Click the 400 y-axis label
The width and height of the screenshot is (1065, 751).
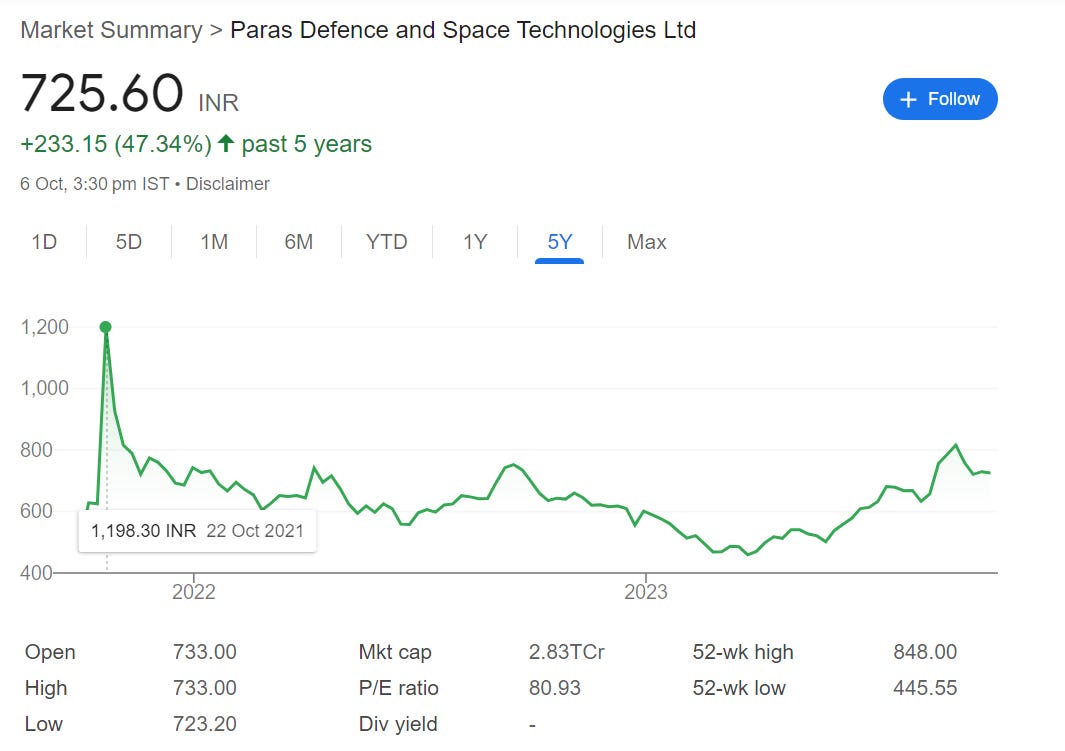tap(37, 573)
